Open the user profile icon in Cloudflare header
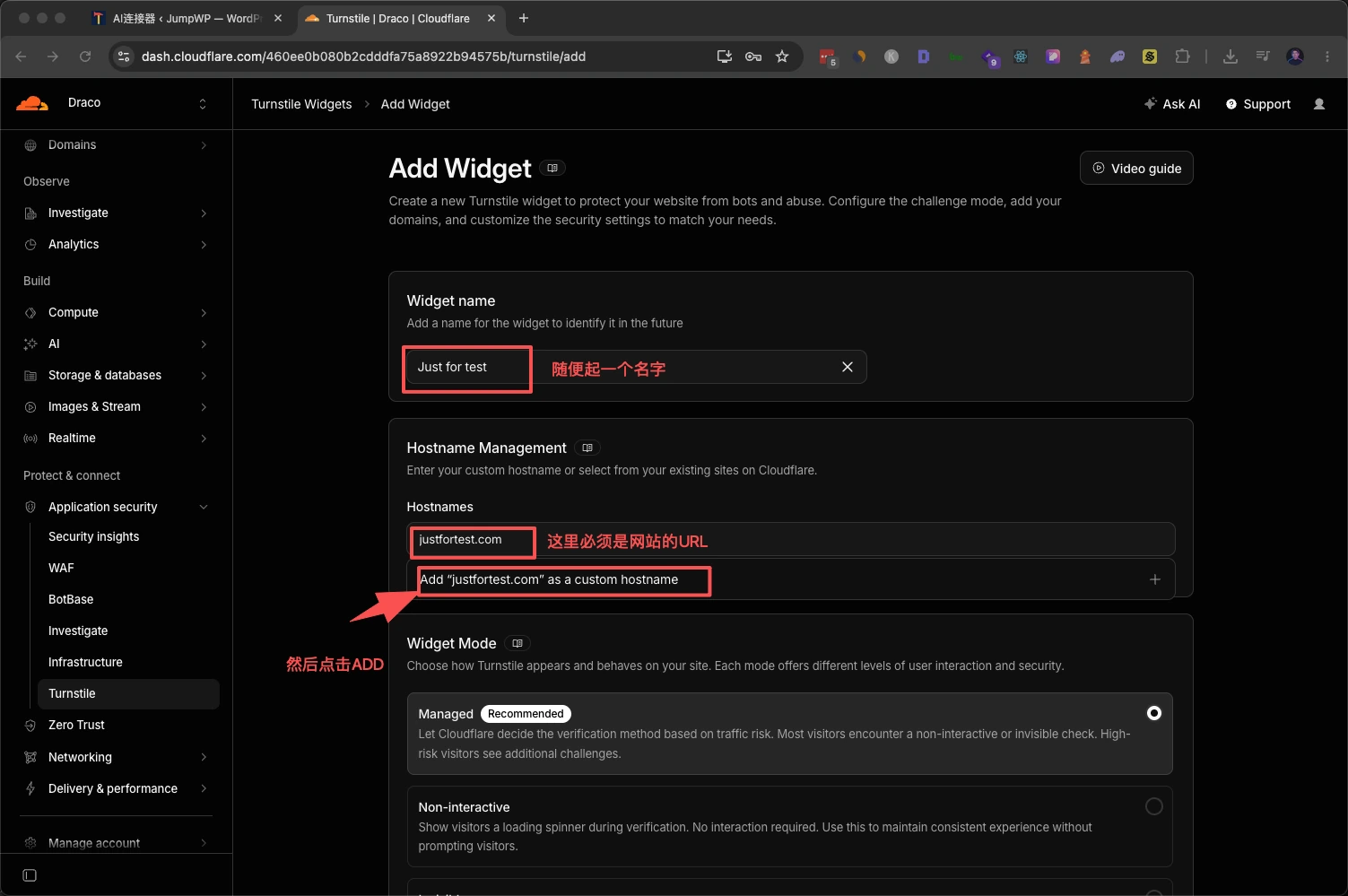 click(x=1319, y=104)
